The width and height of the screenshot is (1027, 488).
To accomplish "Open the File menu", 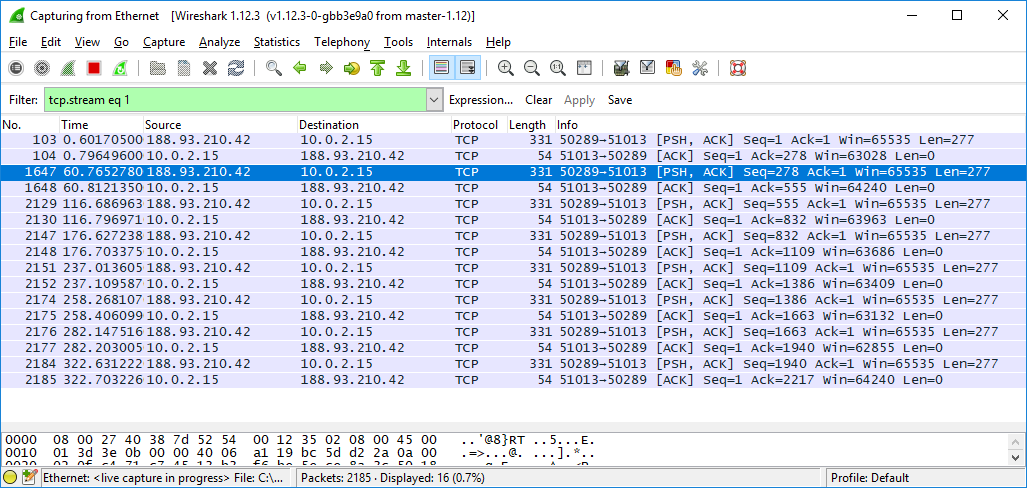I will coord(18,42).
